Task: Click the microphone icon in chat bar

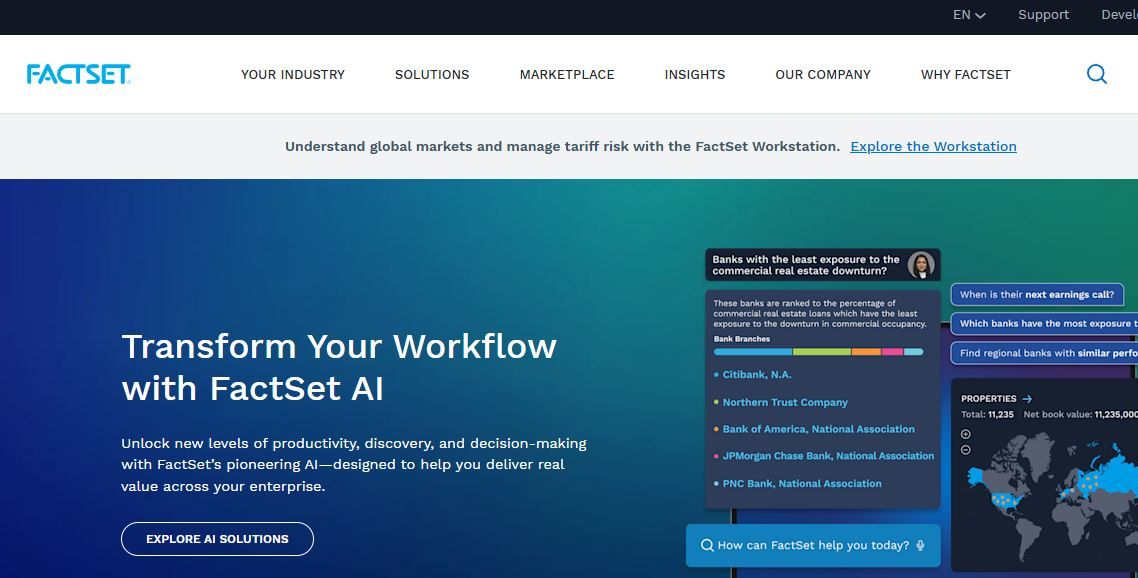Action: [920, 545]
